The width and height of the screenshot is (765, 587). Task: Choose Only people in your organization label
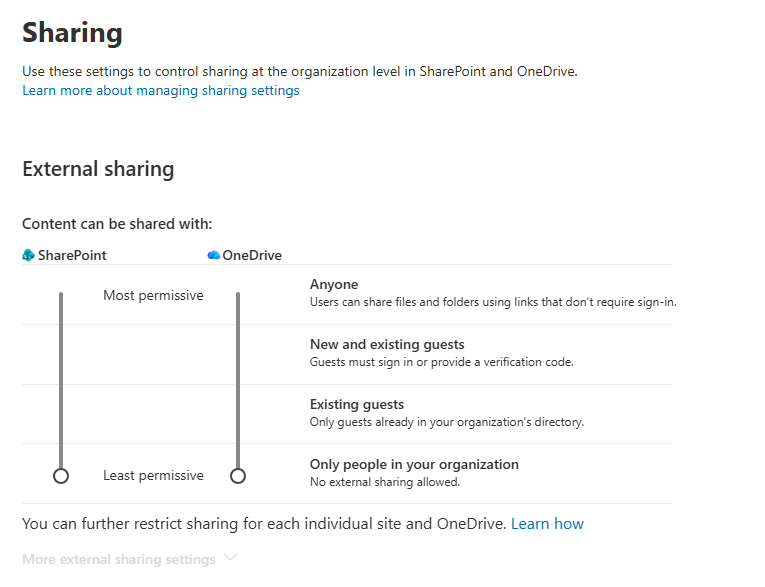[414, 465]
